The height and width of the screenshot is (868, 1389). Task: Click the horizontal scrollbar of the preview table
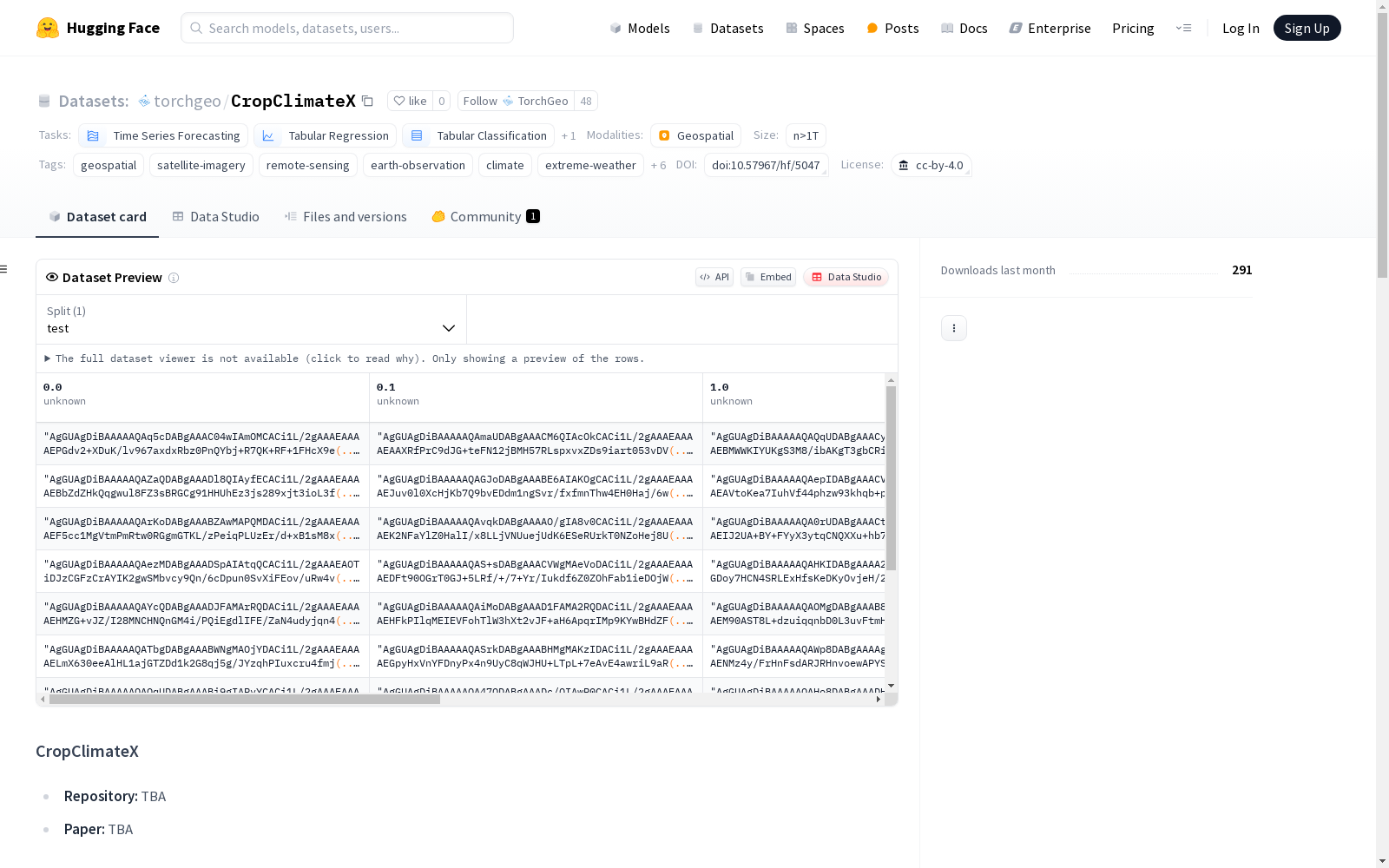[x=245, y=699]
